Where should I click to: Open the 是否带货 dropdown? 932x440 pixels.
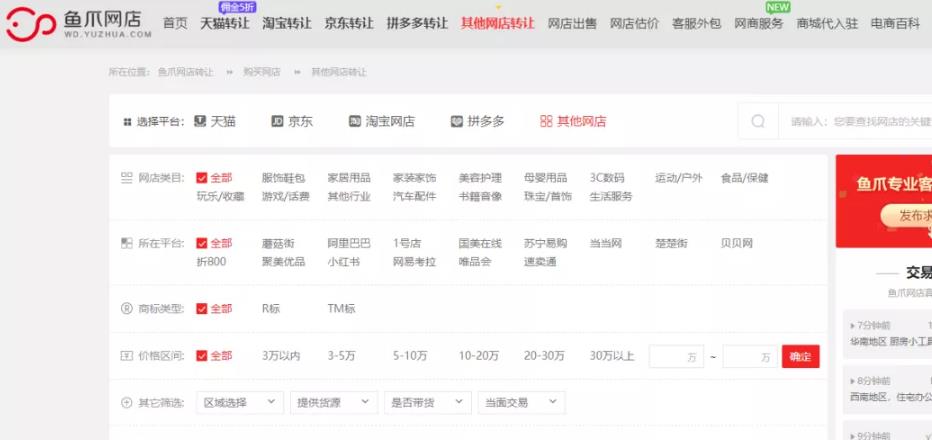tap(427, 403)
